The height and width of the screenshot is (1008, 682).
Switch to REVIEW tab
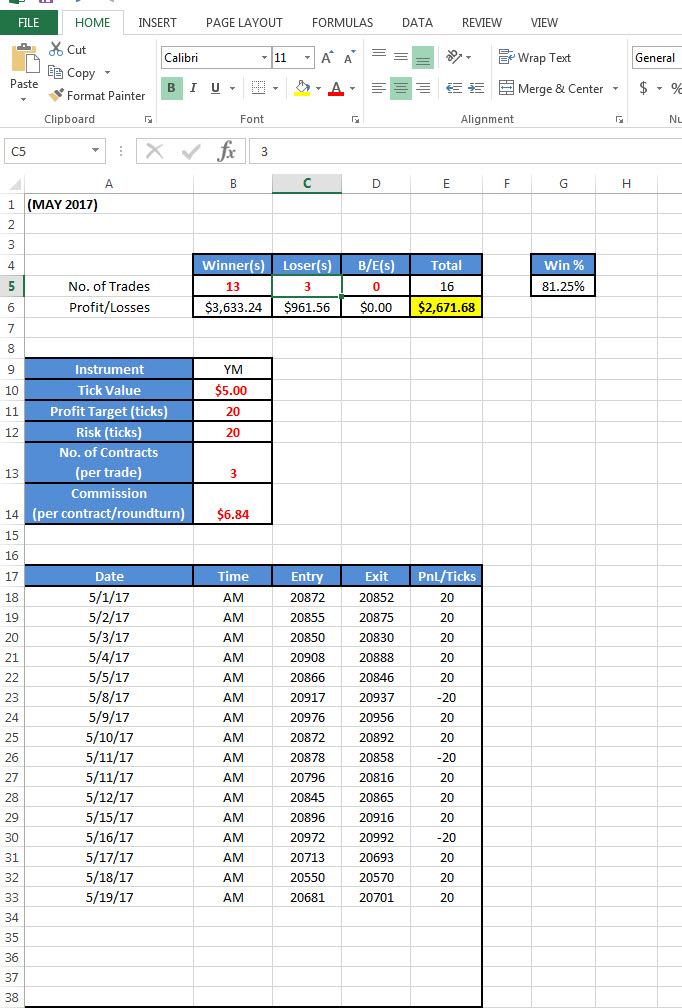click(481, 22)
